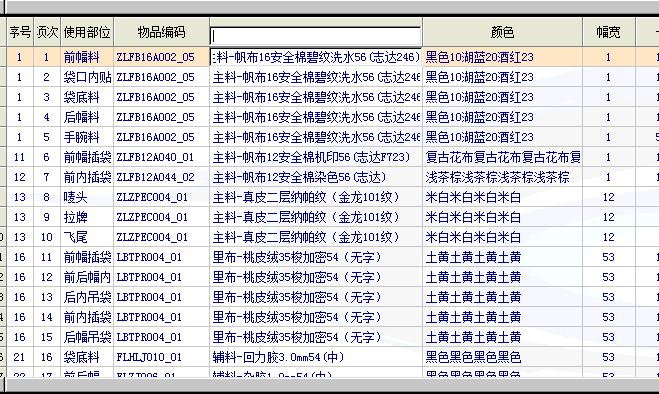Select 序号 11 in the 项次 6 row
This screenshot has height=394, width=659.
[20, 157]
